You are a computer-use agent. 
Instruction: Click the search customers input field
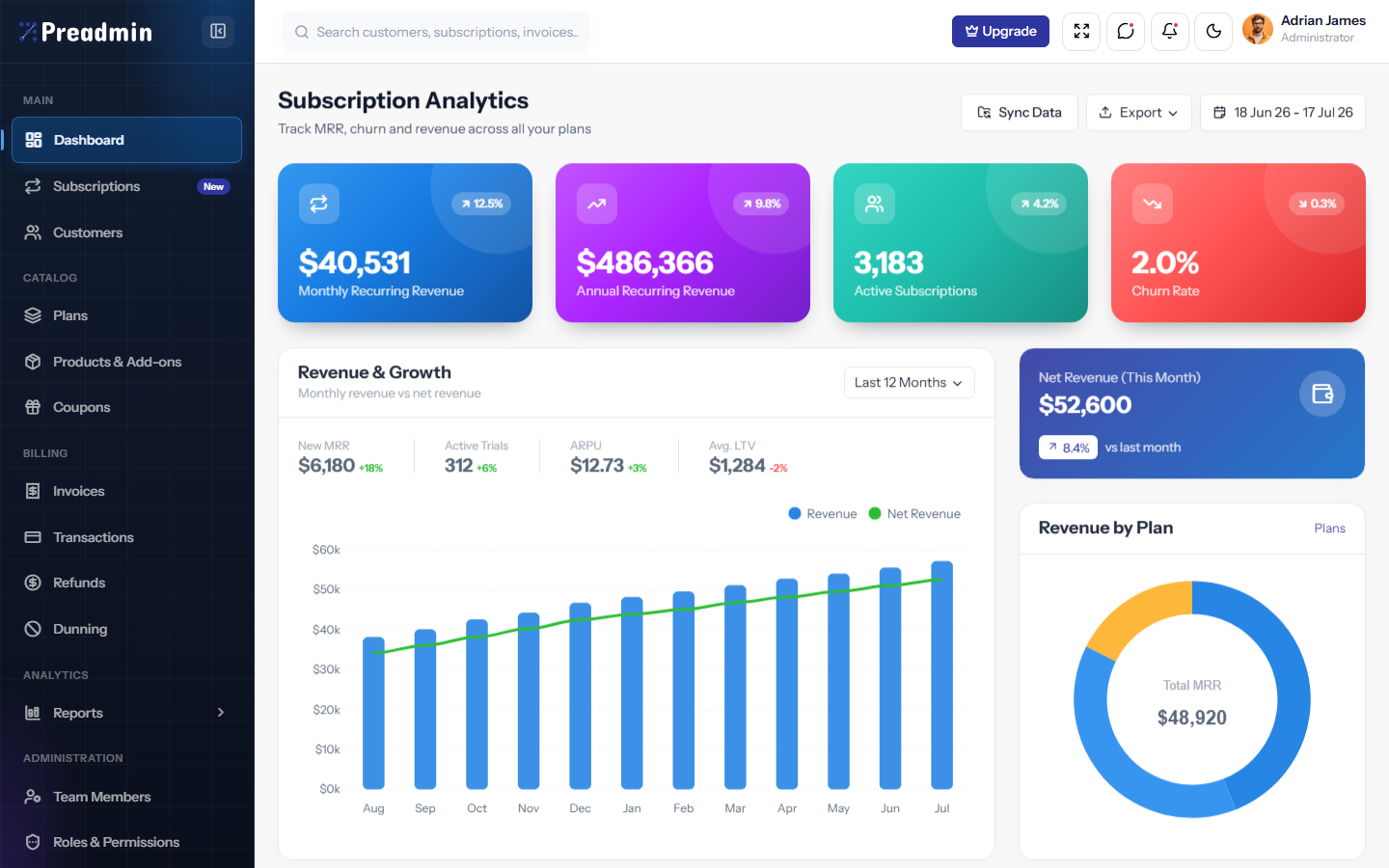point(436,32)
